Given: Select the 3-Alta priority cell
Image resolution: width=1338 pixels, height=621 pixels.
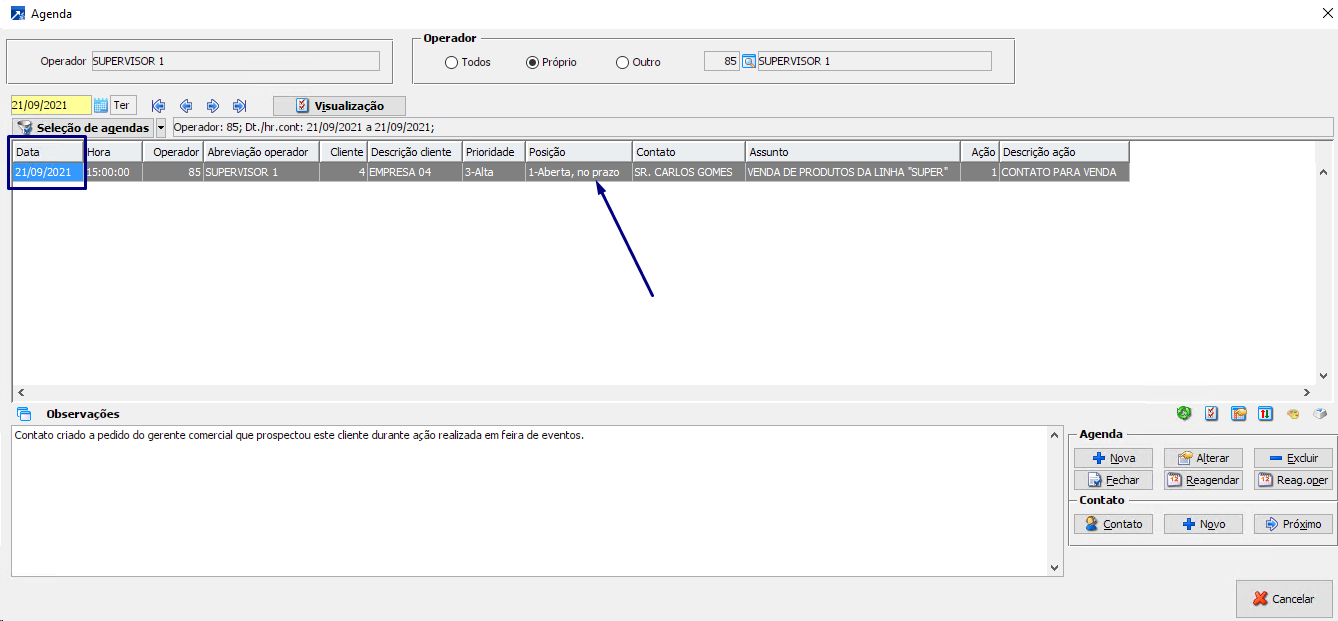Looking at the screenshot, I should tap(494, 172).
